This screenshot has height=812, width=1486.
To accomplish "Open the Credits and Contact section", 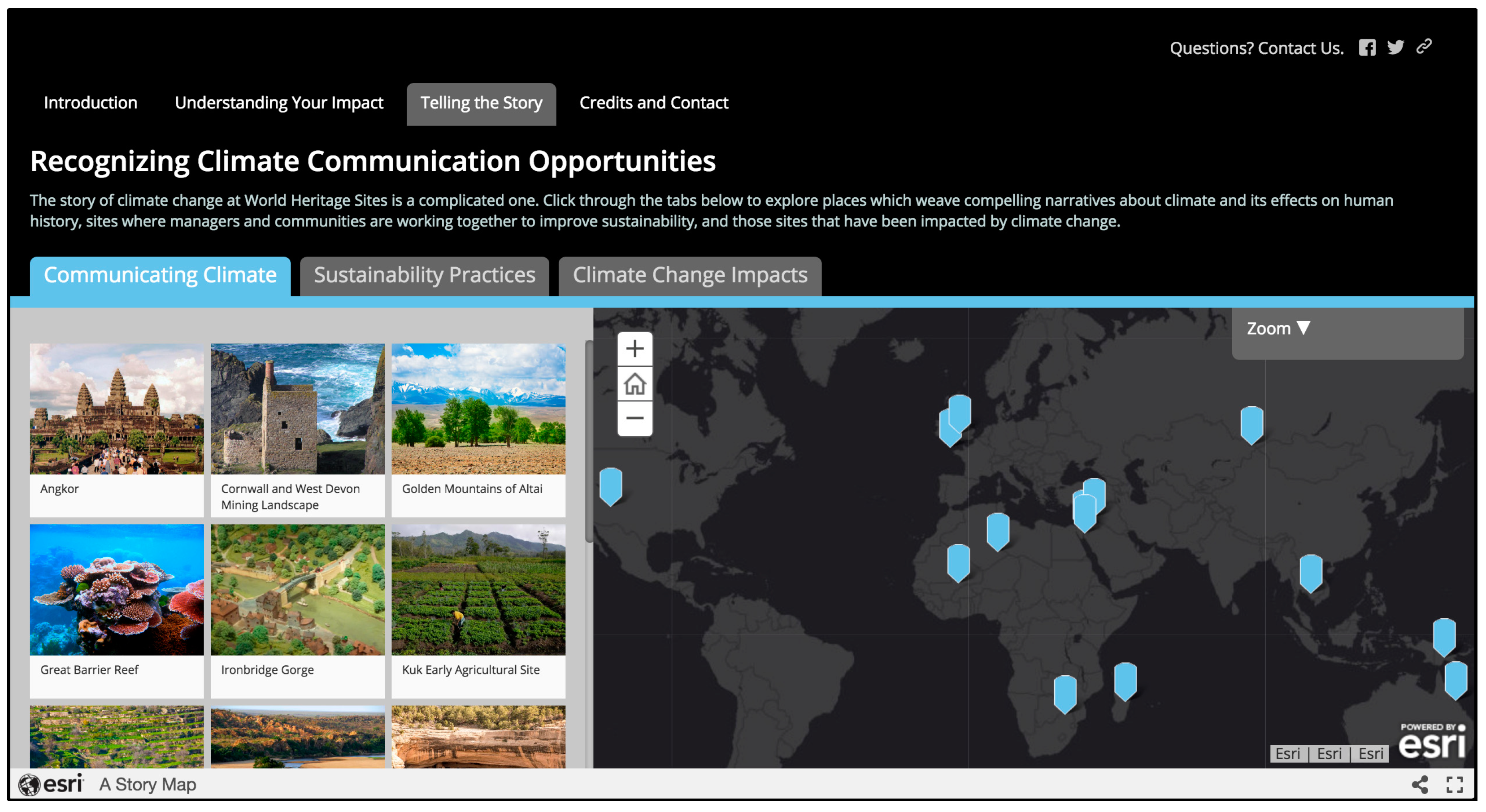I will click(x=653, y=103).
